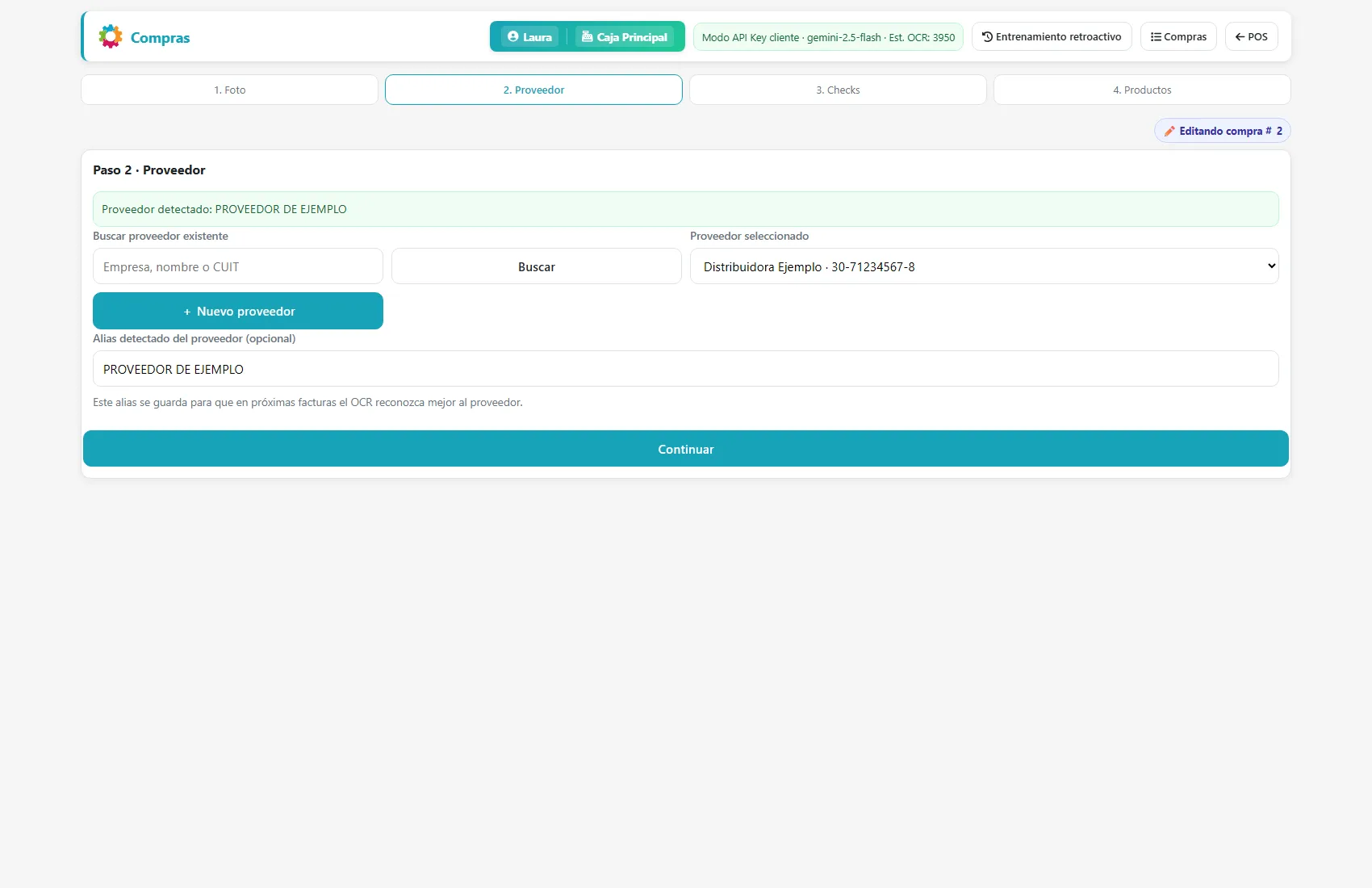Click the Proveedor detectado notice
This screenshot has width=1372, height=888.
pyautogui.click(x=686, y=209)
